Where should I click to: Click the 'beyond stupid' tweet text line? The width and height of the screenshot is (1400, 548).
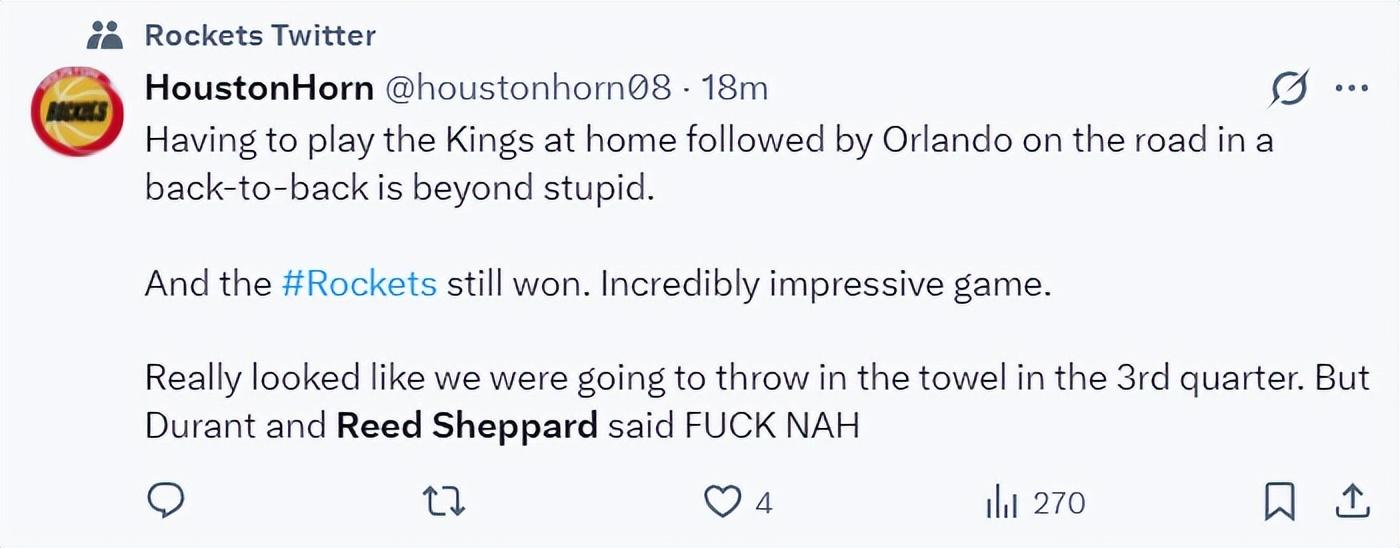click(400, 187)
